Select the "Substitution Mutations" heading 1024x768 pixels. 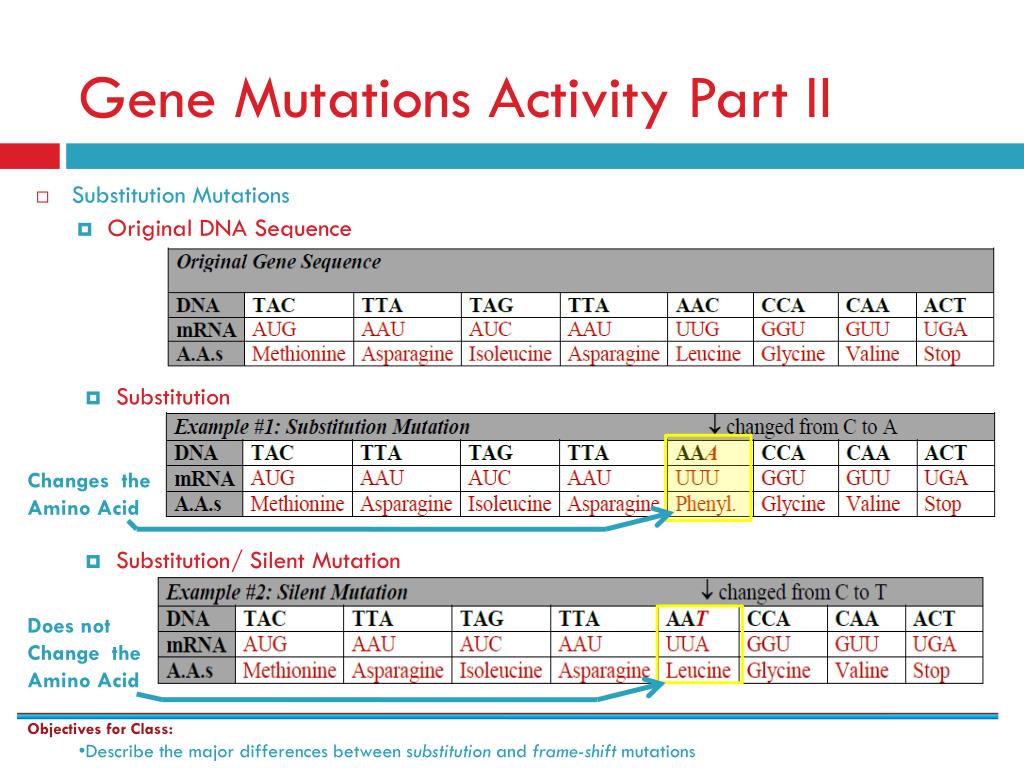(x=181, y=195)
